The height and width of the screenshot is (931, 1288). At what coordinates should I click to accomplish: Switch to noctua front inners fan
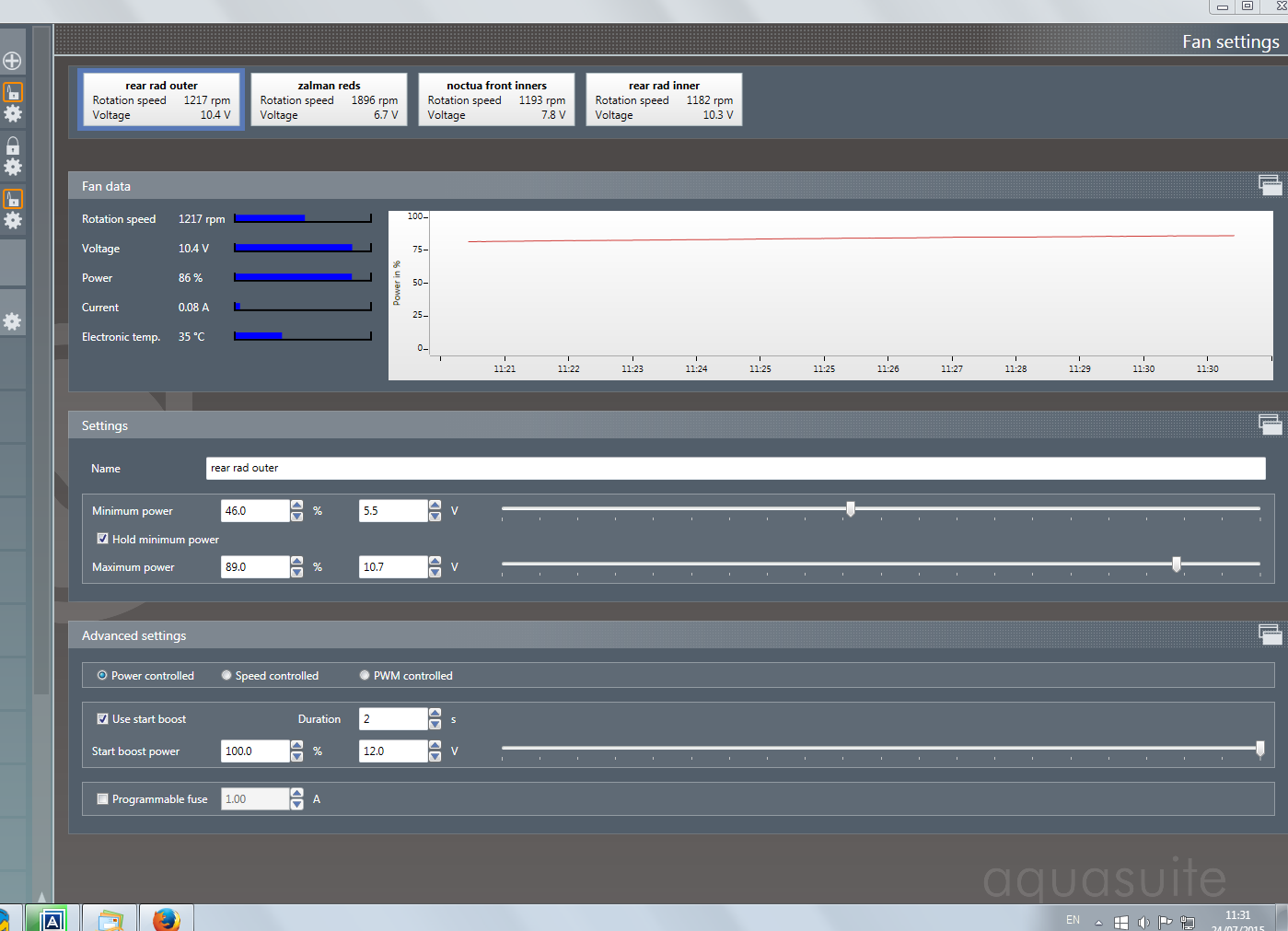click(x=496, y=99)
